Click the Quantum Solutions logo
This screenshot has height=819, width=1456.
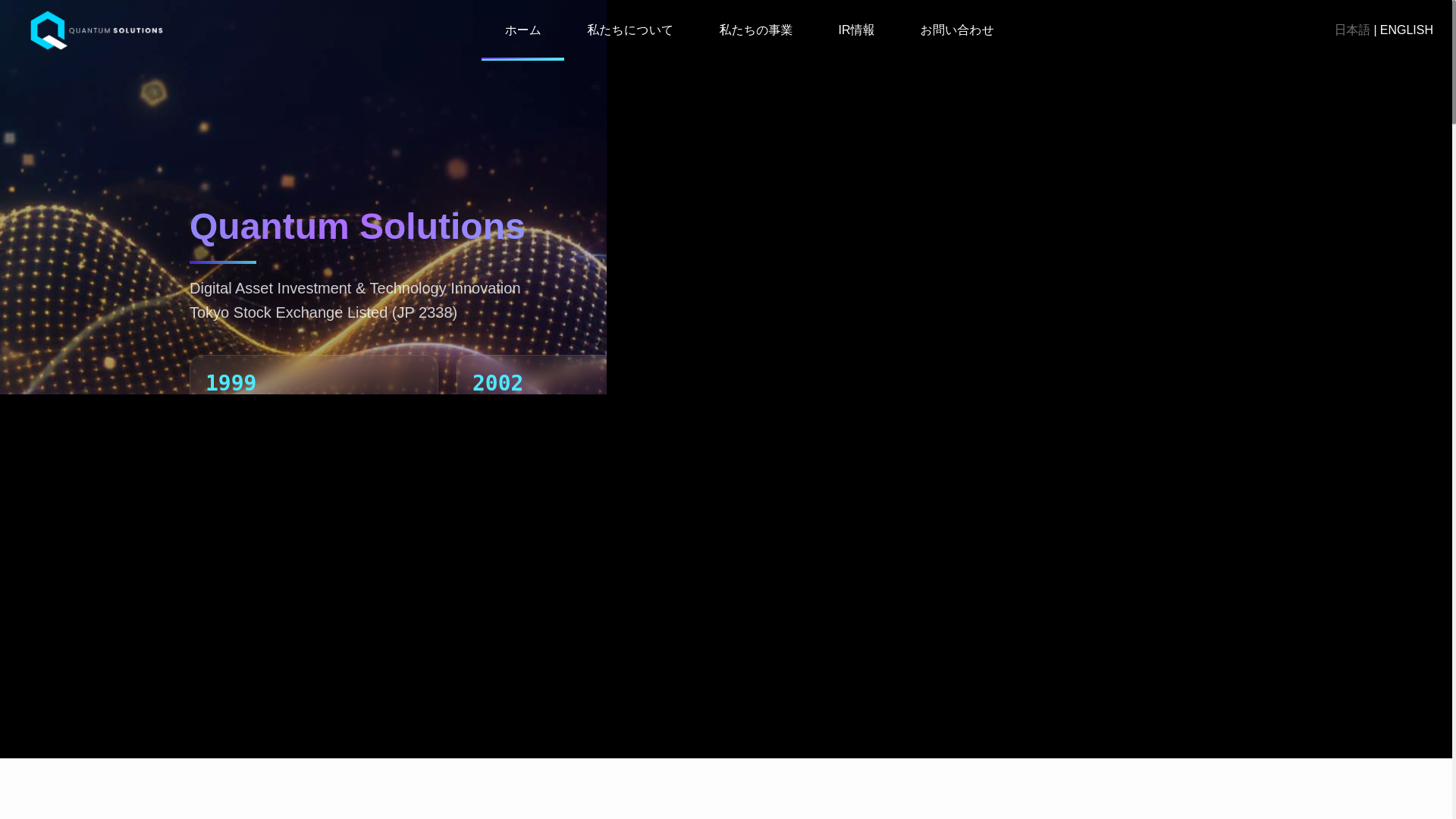click(96, 30)
